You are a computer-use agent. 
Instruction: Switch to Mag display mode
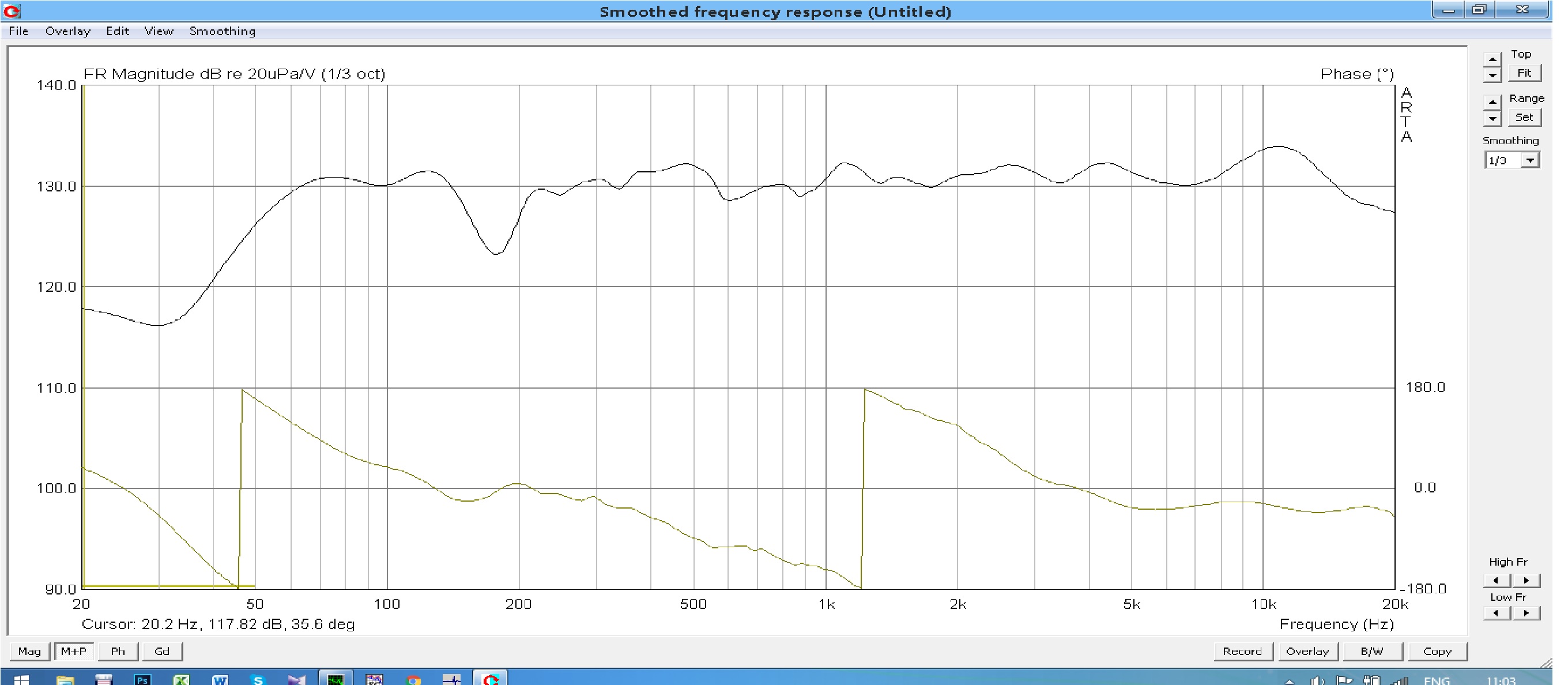[x=29, y=651]
